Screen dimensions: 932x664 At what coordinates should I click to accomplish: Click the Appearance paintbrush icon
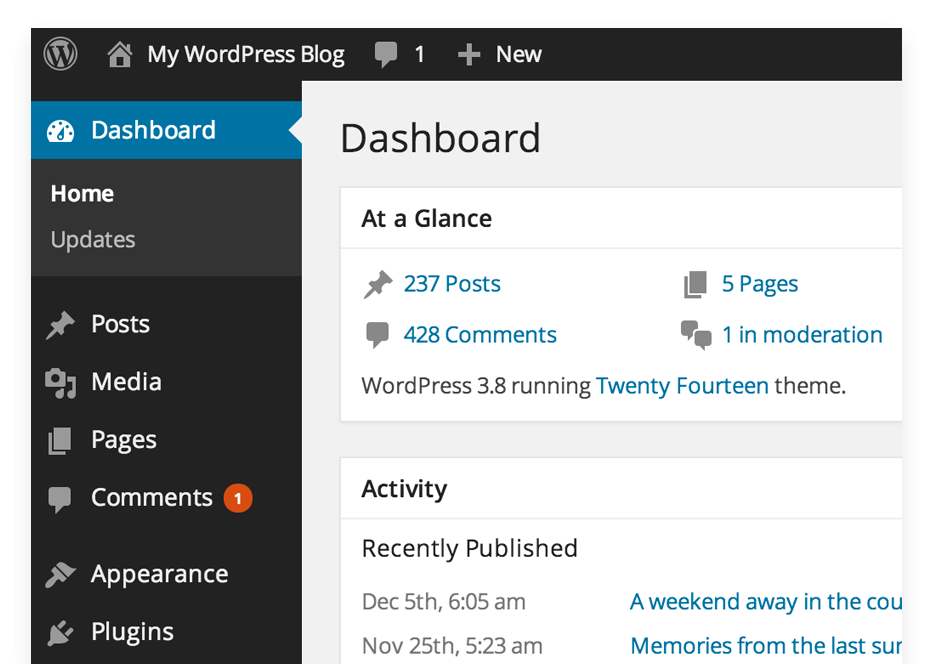click(x=61, y=573)
